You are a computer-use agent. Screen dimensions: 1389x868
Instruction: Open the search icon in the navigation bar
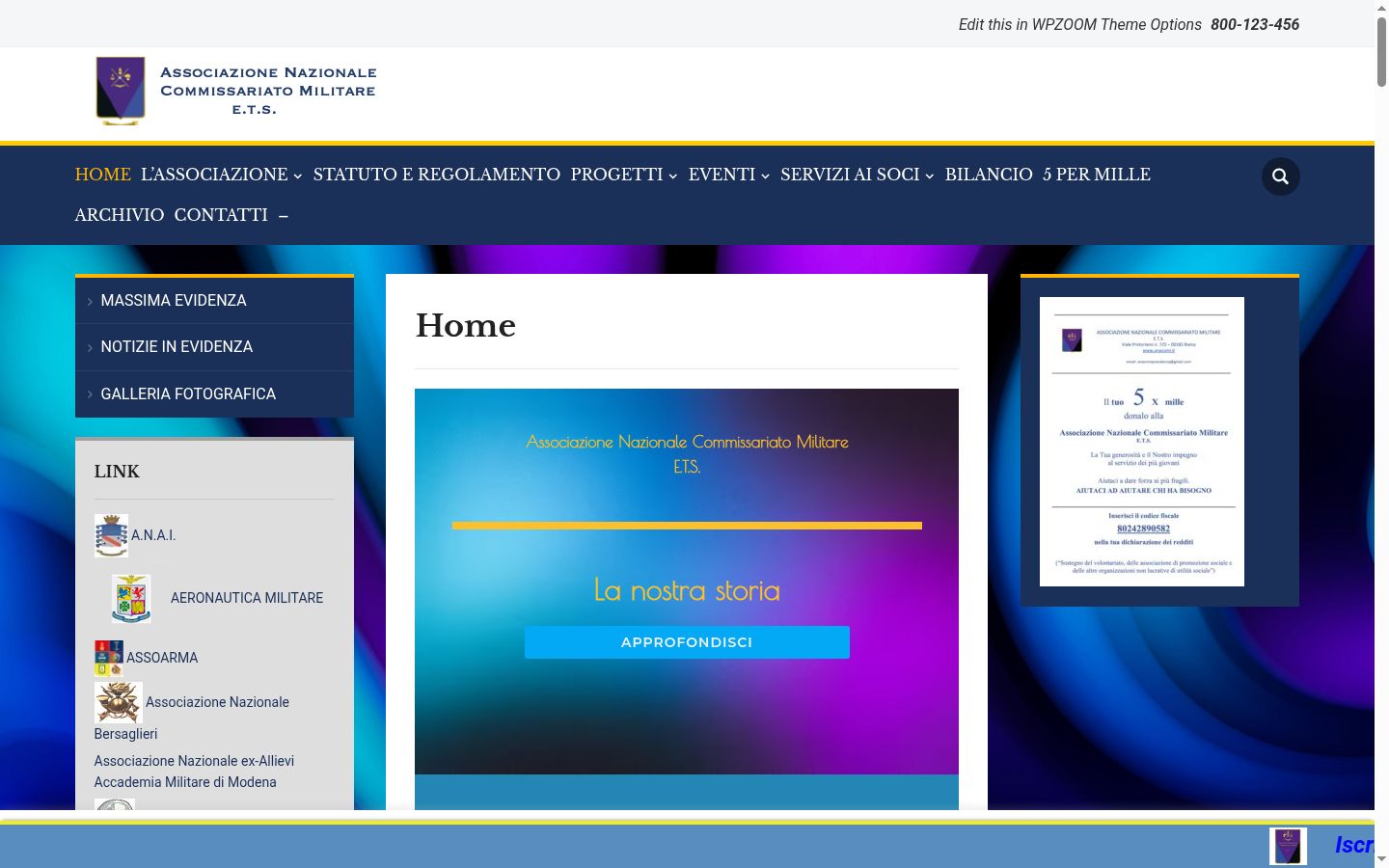(1280, 176)
